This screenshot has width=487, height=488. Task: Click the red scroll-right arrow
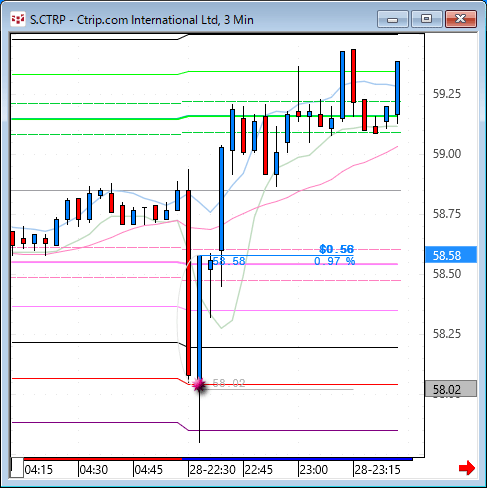(x=467, y=468)
